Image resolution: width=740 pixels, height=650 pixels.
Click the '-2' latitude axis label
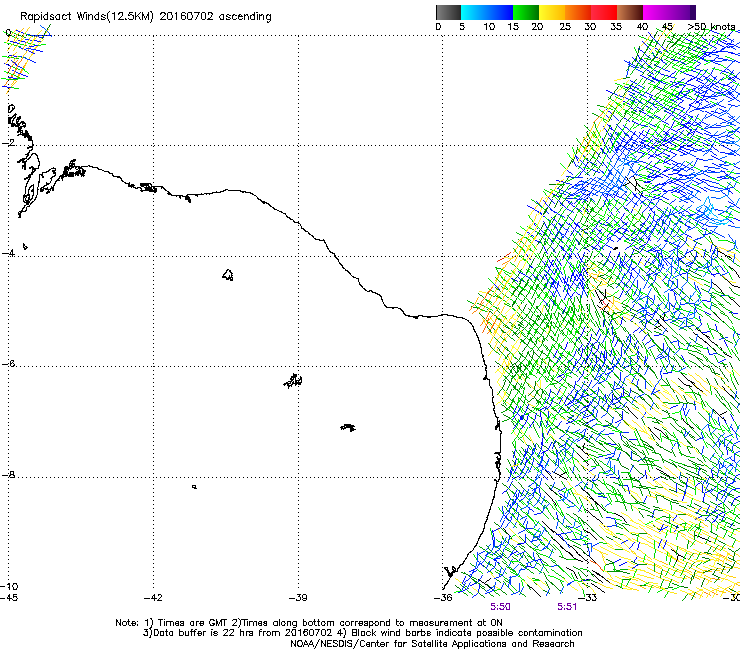8,143
